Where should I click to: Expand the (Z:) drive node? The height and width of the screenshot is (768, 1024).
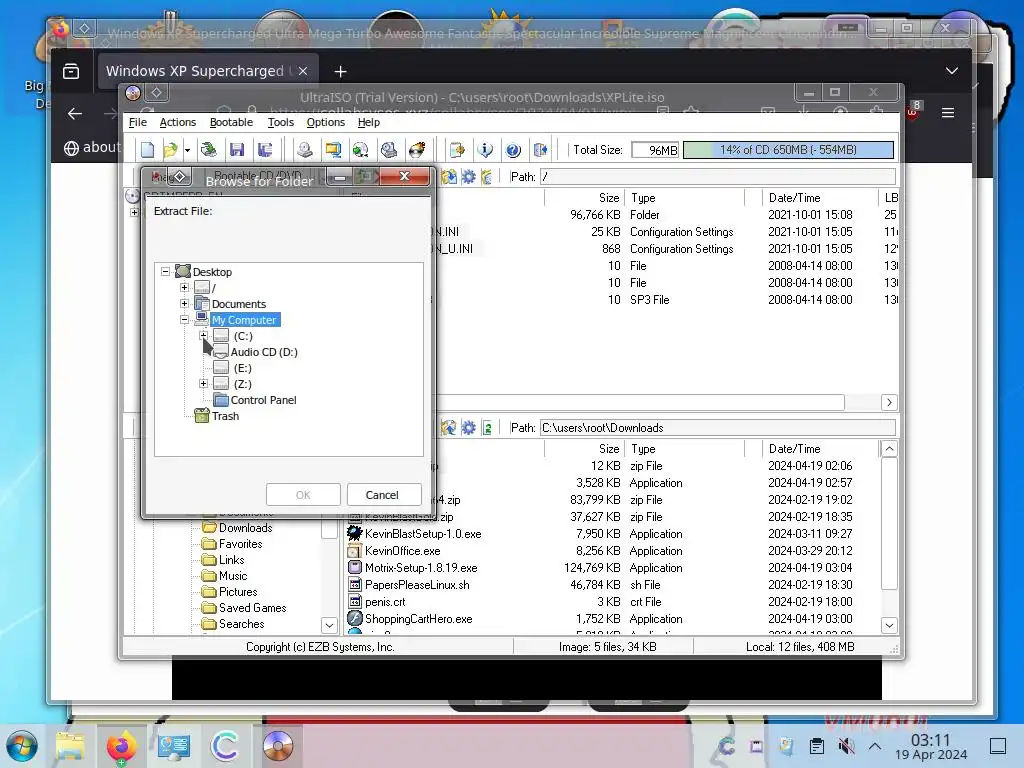pos(204,383)
